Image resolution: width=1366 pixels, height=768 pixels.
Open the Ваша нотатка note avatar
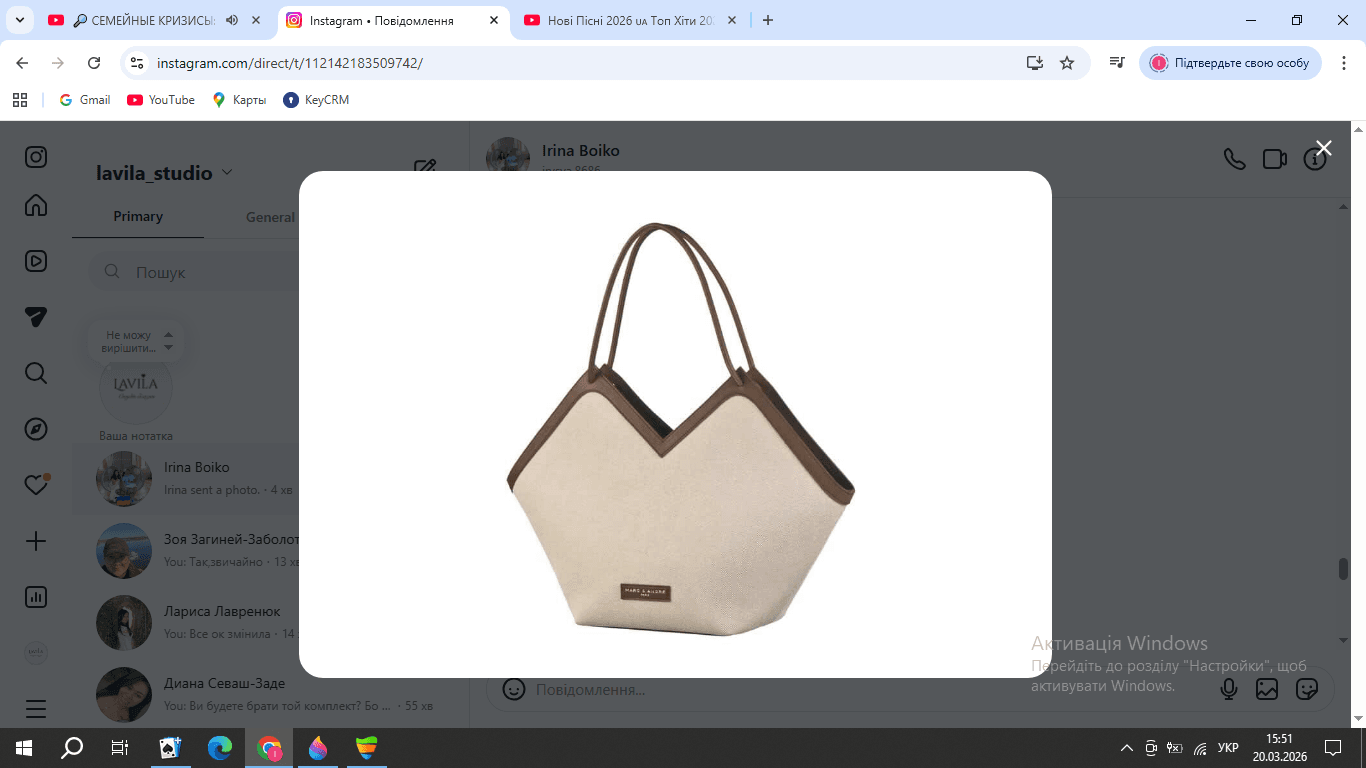tap(136, 389)
